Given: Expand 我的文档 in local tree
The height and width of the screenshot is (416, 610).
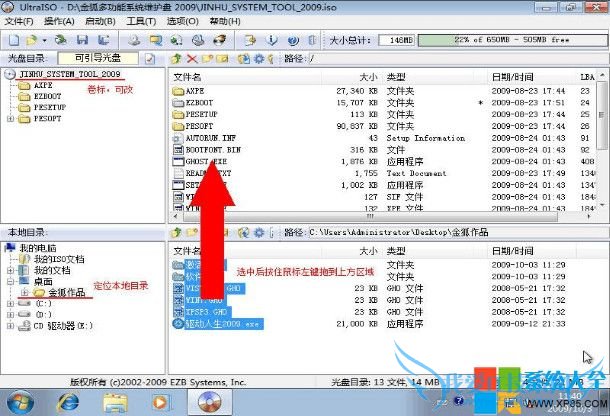Looking at the screenshot, I should (x=11, y=270).
